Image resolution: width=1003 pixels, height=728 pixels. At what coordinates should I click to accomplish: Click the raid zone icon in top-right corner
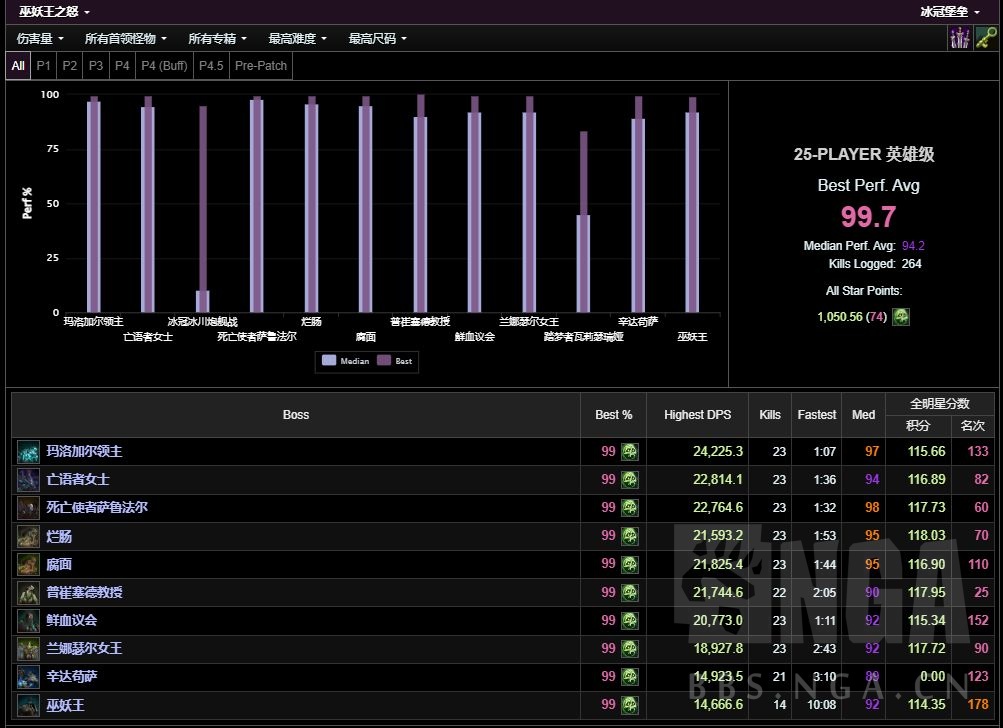[x=960, y=38]
